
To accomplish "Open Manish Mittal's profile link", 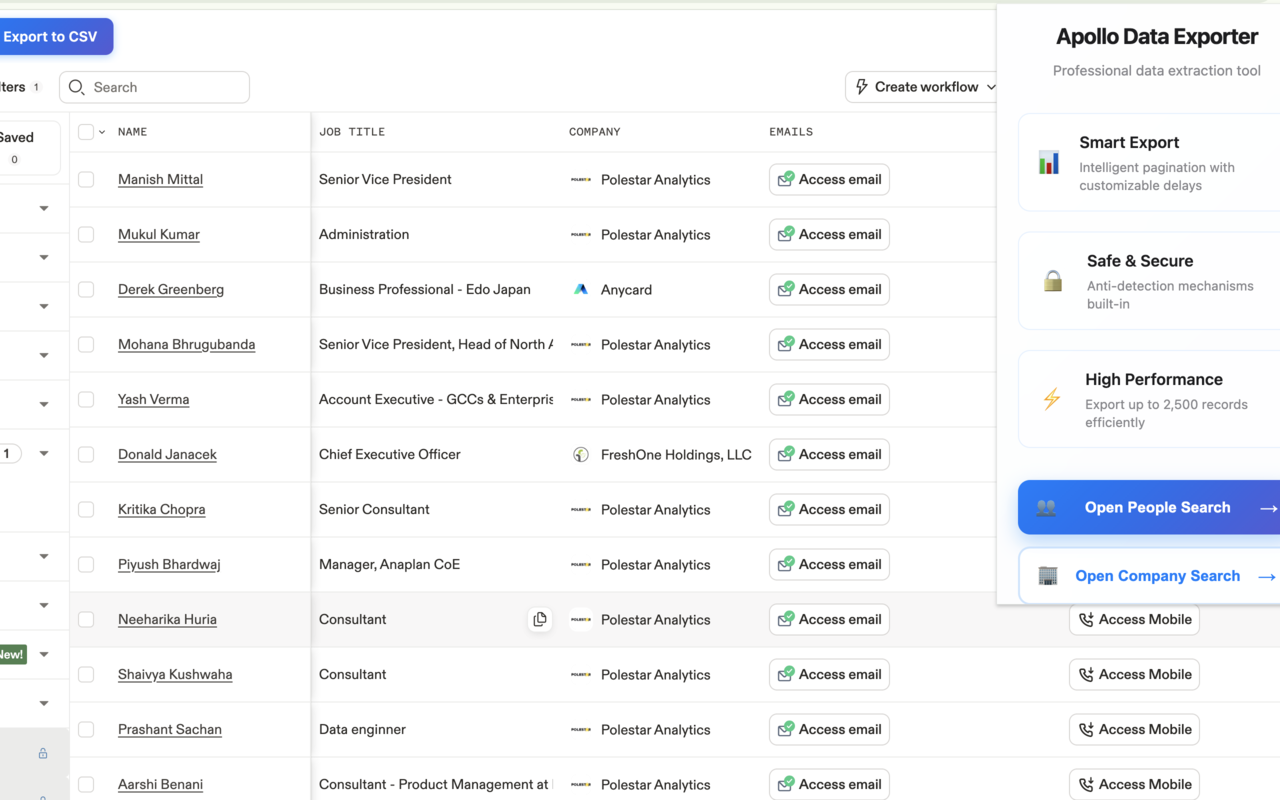I will click(160, 179).
